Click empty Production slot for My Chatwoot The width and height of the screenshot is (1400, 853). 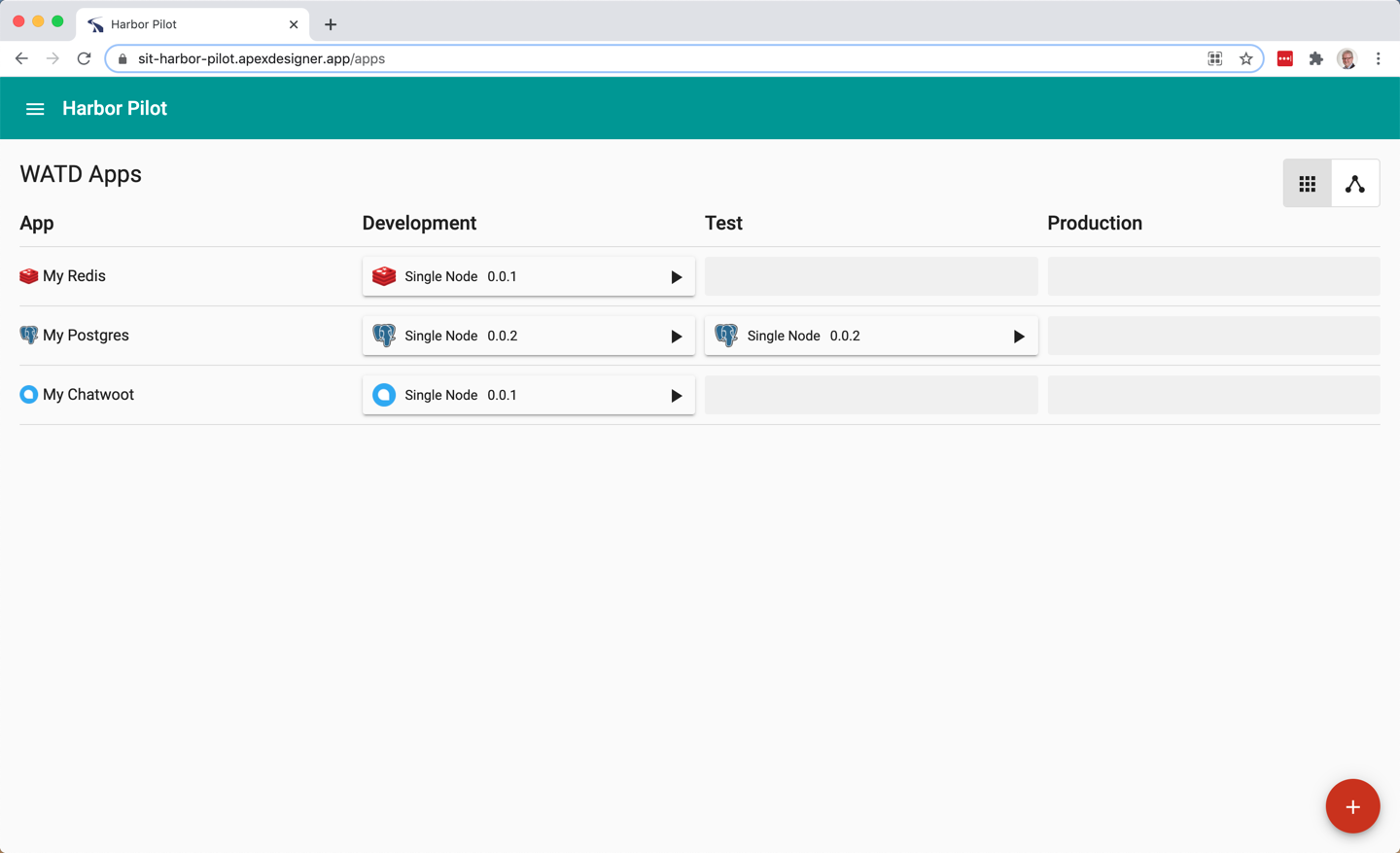pos(1213,395)
